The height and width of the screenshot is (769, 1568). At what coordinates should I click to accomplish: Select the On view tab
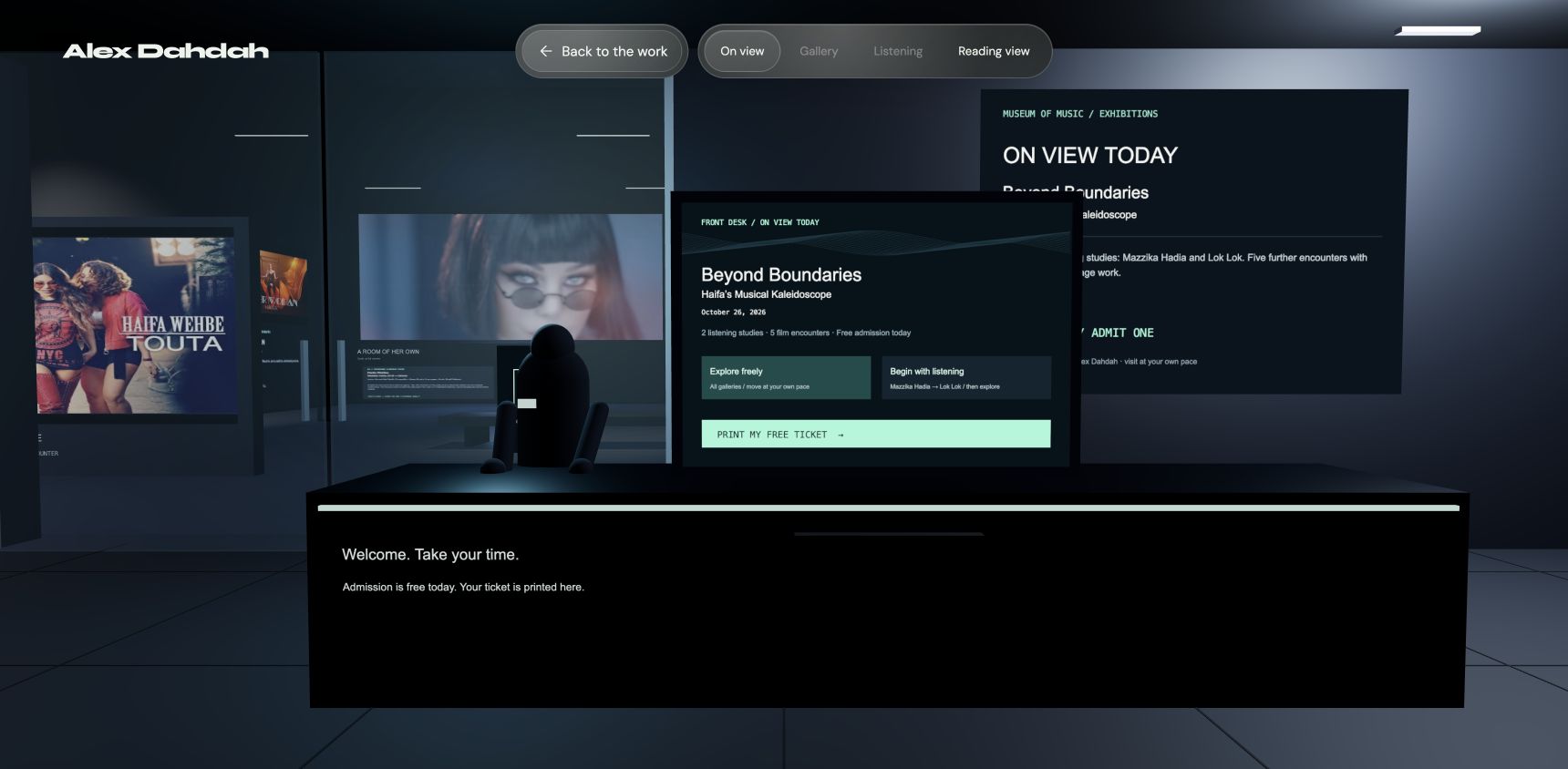tap(742, 51)
